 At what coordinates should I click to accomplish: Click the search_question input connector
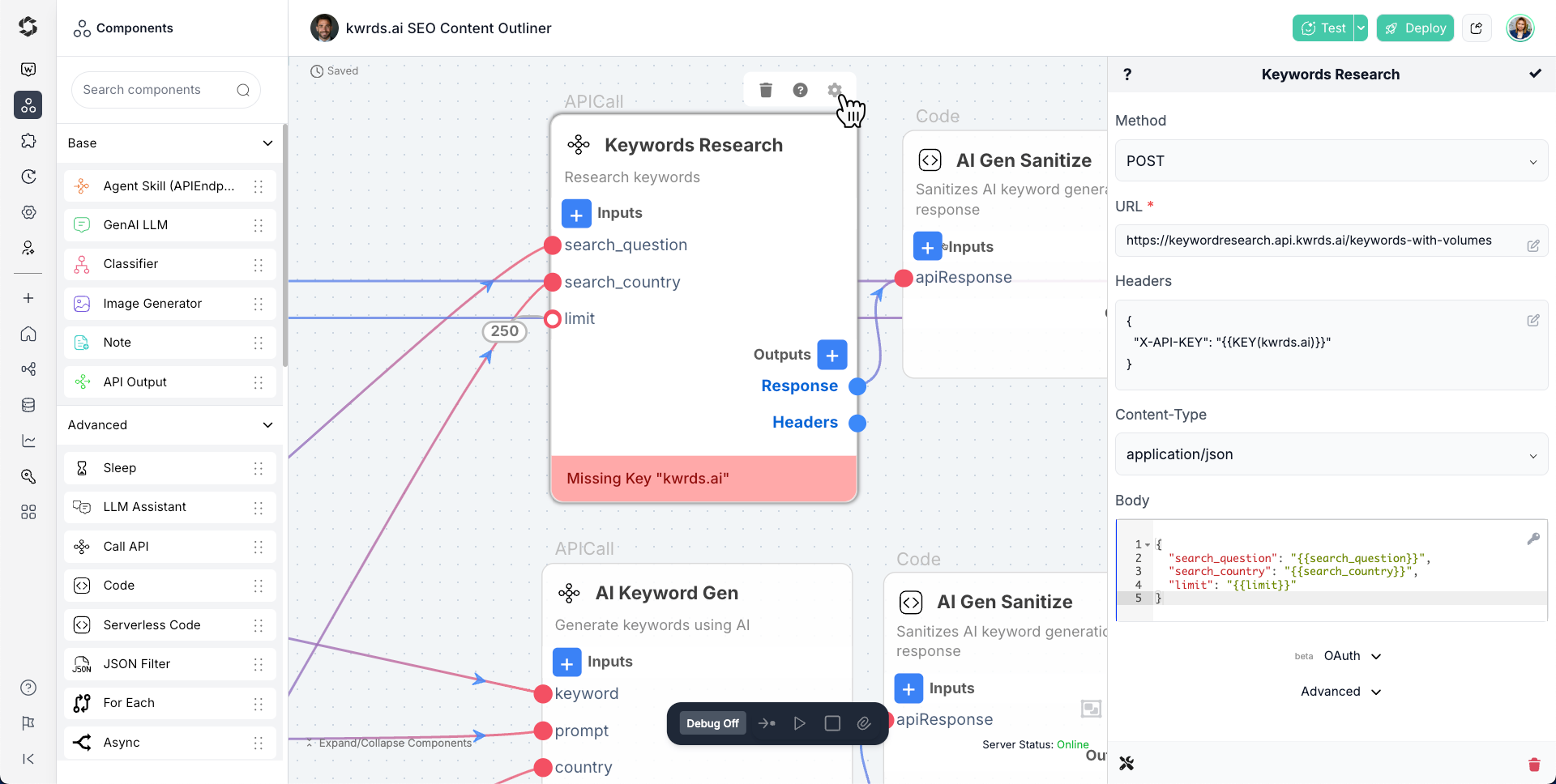click(553, 245)
